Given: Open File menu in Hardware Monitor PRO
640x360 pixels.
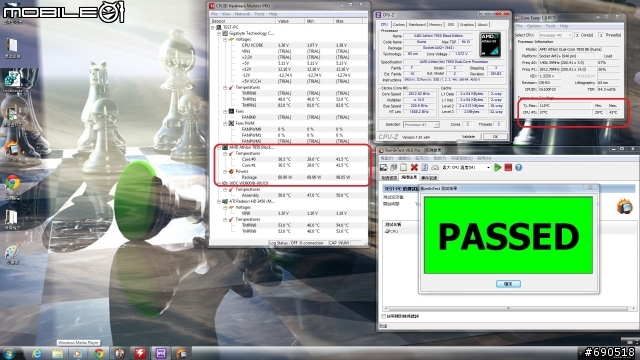Looking at the screenshot, I should point(214,14).
